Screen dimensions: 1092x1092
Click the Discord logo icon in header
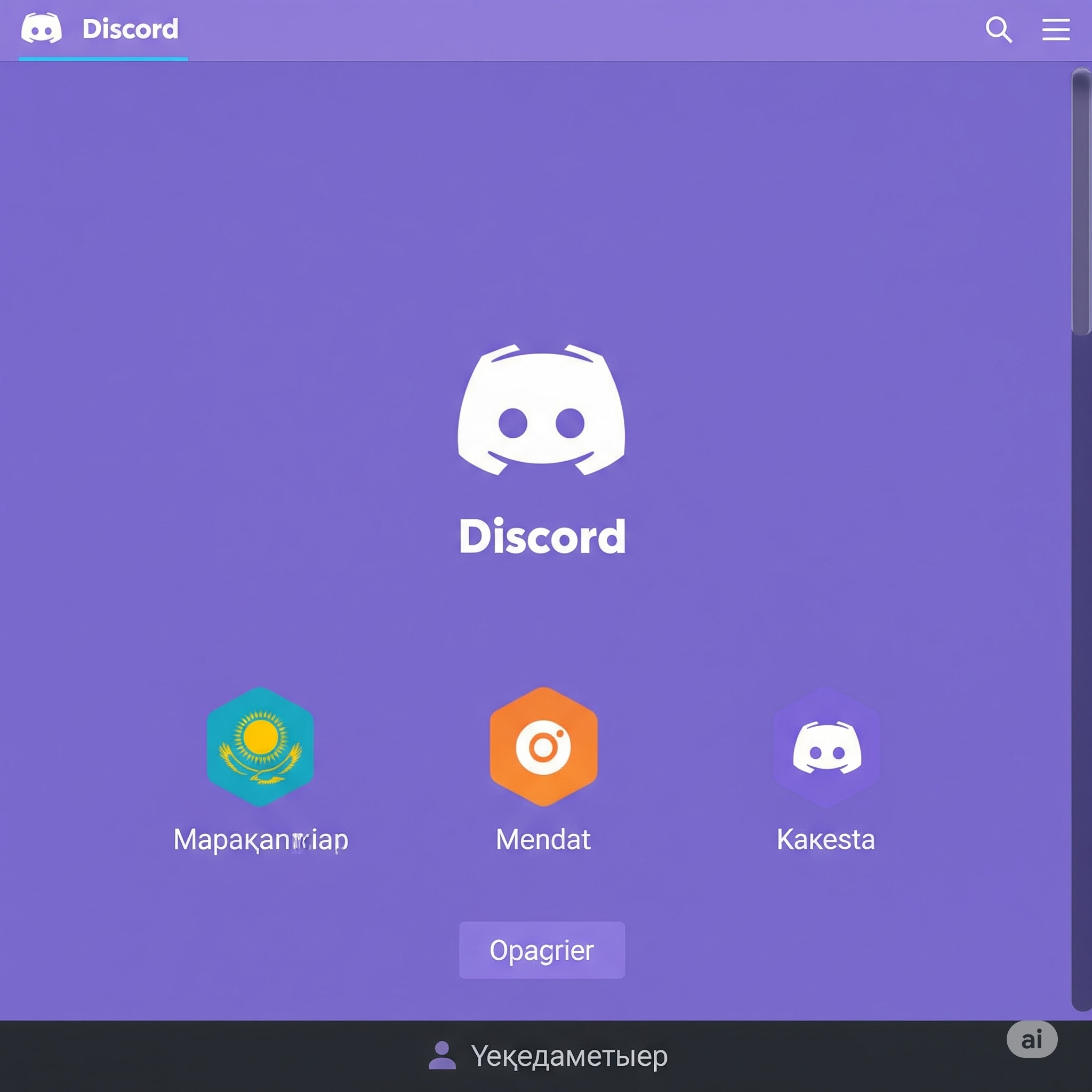41,28
